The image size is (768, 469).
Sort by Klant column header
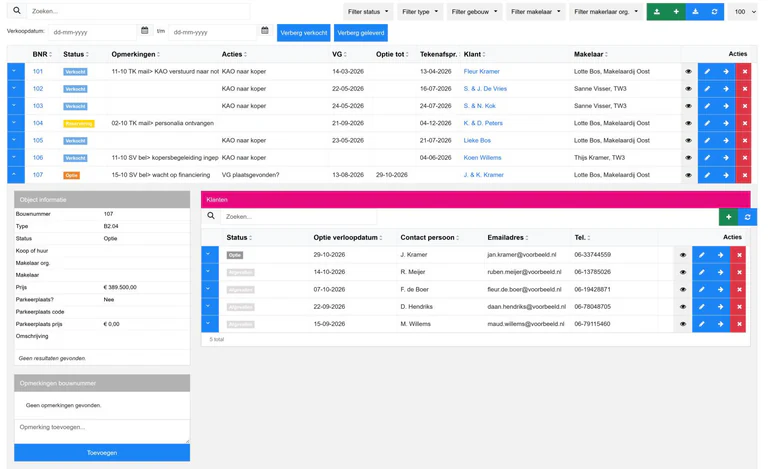coord(474,54)
